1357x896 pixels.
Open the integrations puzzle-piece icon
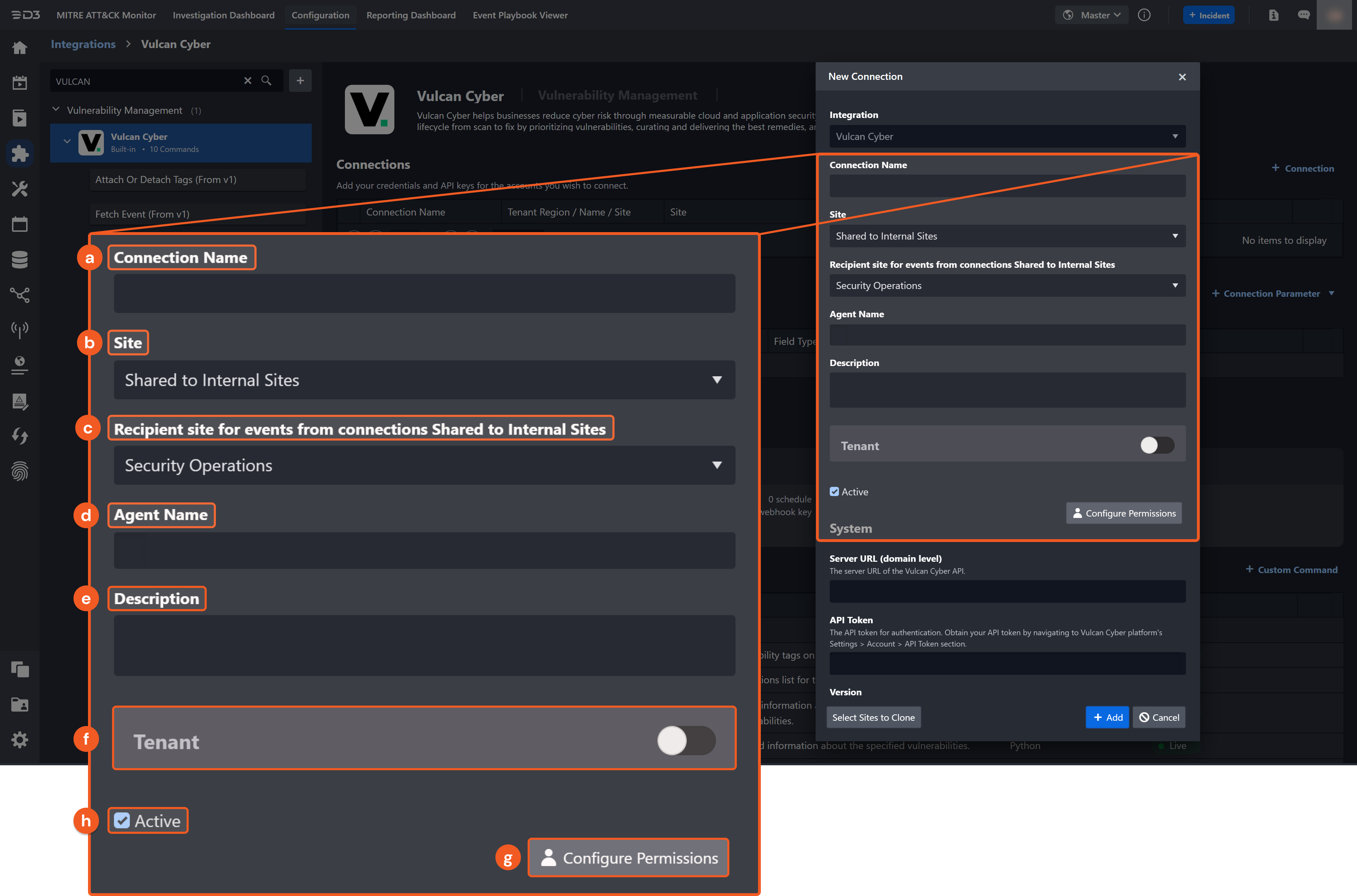tap(19, 153)
